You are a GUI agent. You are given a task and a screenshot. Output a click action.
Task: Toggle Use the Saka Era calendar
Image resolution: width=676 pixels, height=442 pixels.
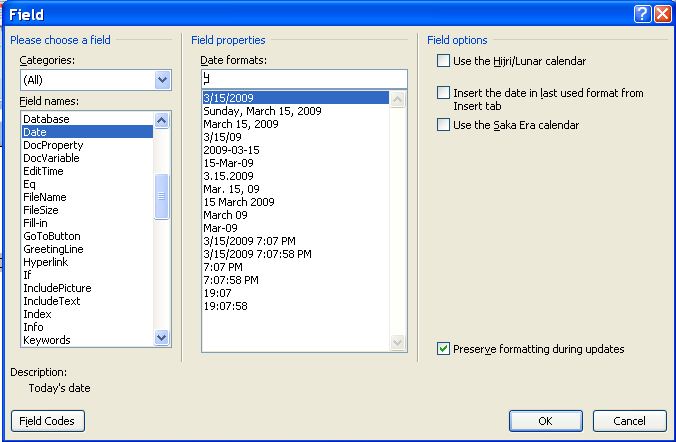[443, 125]
